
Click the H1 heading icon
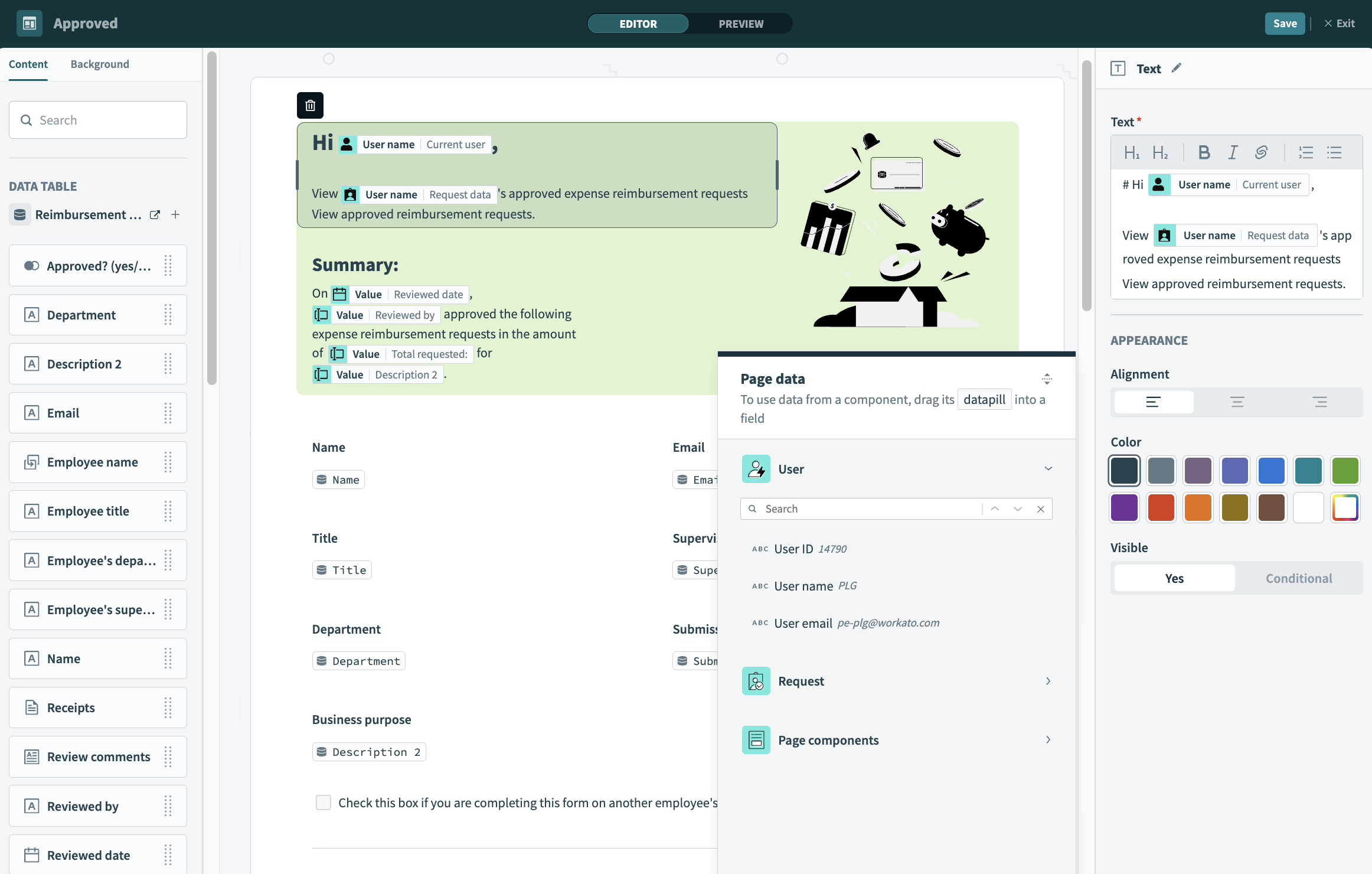pos(1131,152)
